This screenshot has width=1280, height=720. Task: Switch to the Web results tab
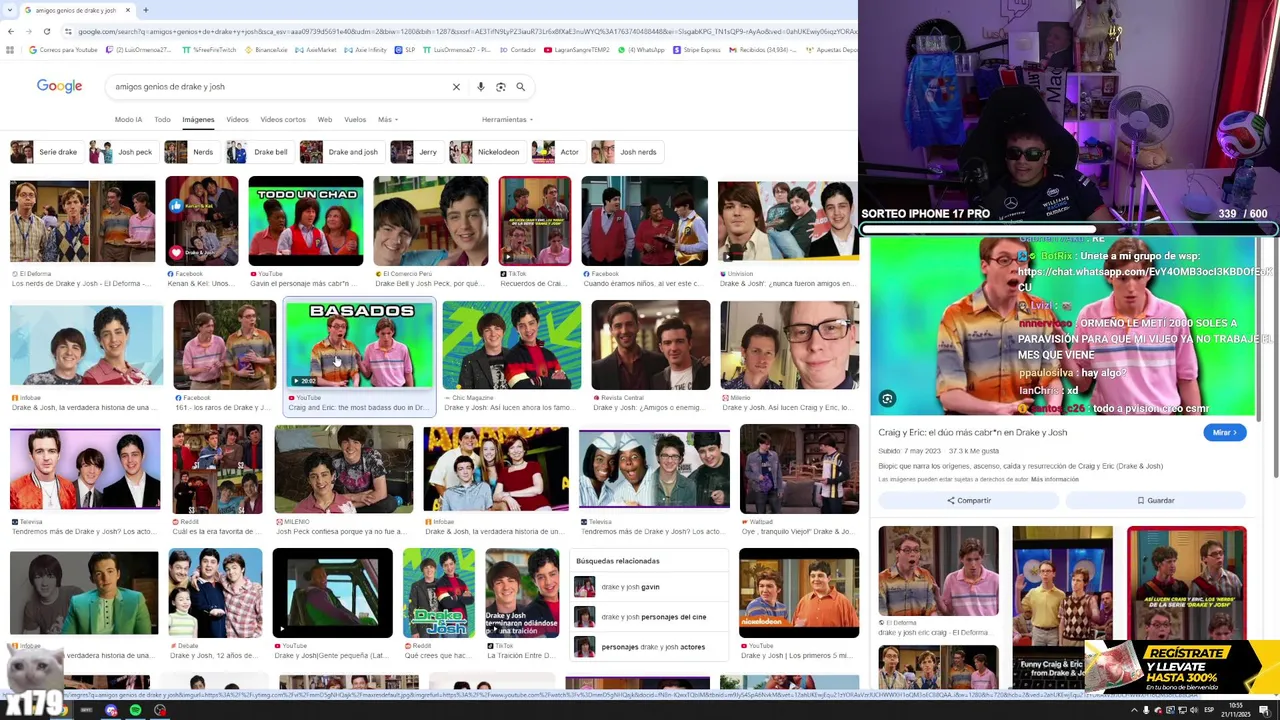pyautogui.click(x=325, y=119)
